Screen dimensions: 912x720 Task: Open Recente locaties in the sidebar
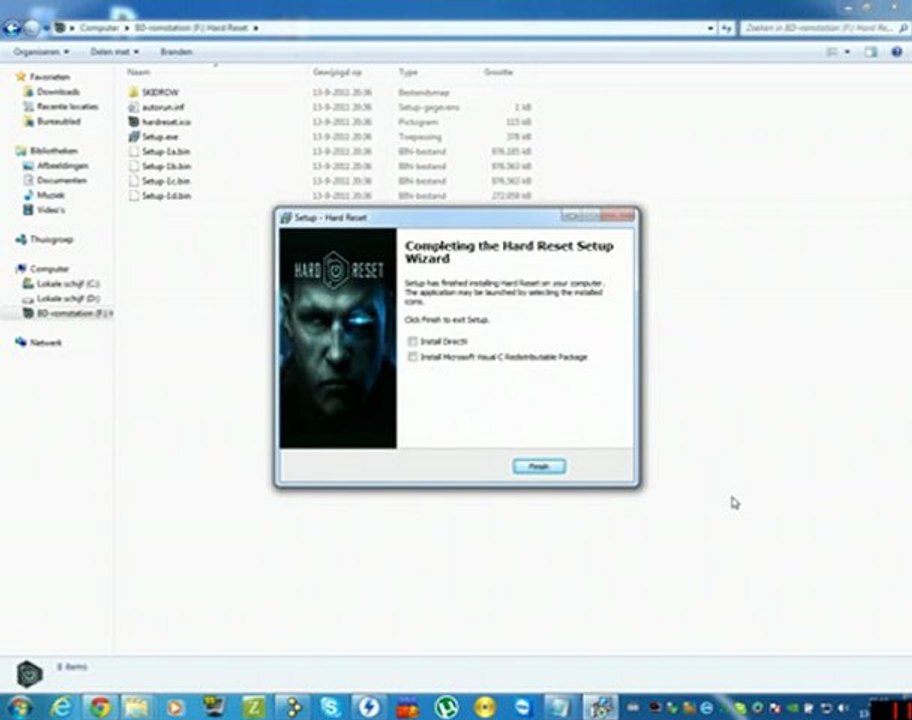[67, 106]
